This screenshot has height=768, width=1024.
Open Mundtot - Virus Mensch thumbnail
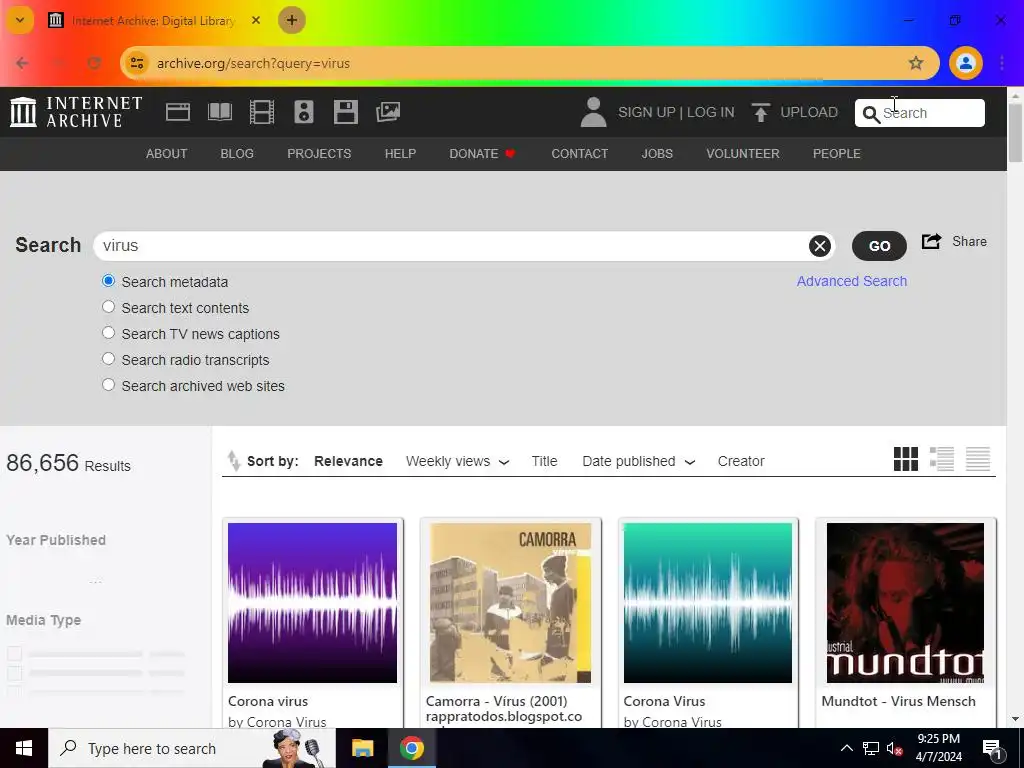point(905,602)
